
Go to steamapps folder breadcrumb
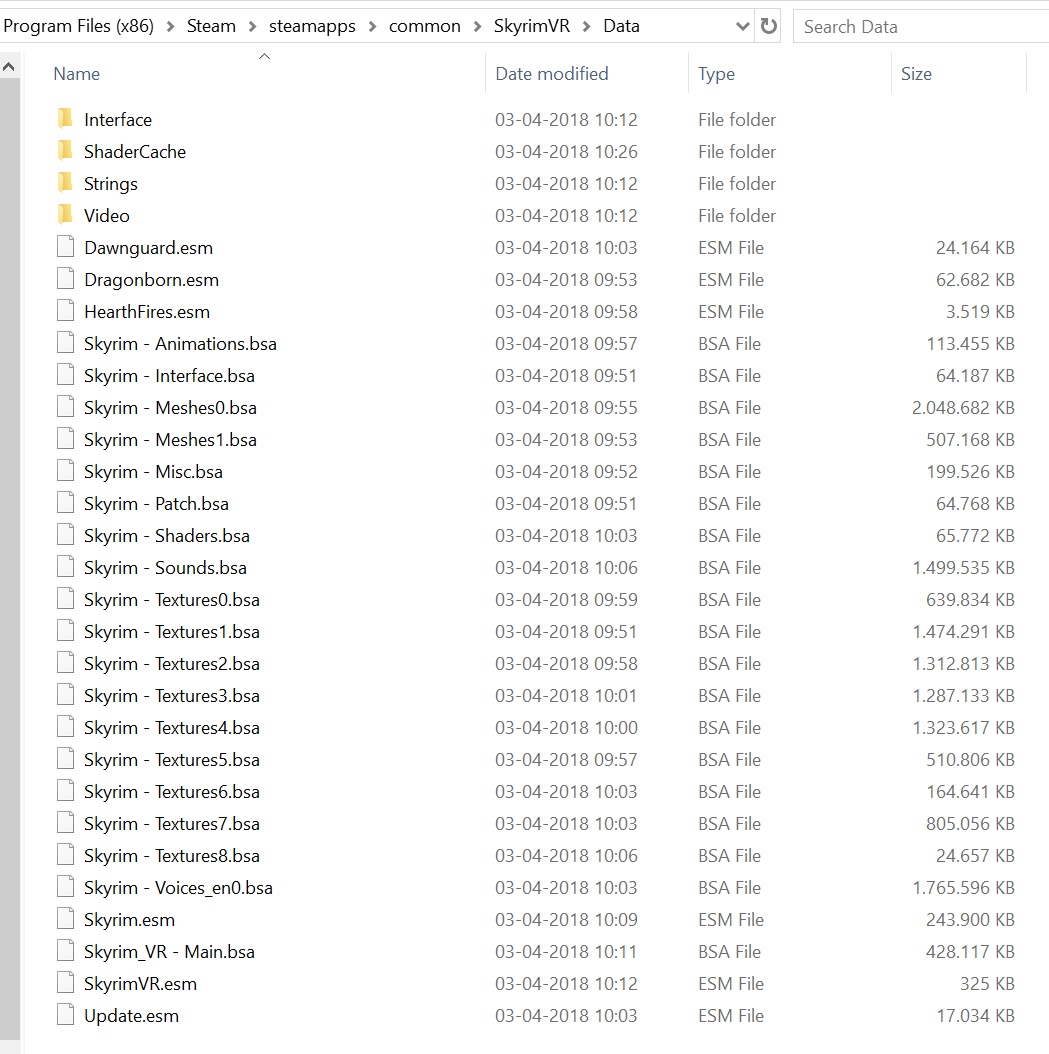312,26
